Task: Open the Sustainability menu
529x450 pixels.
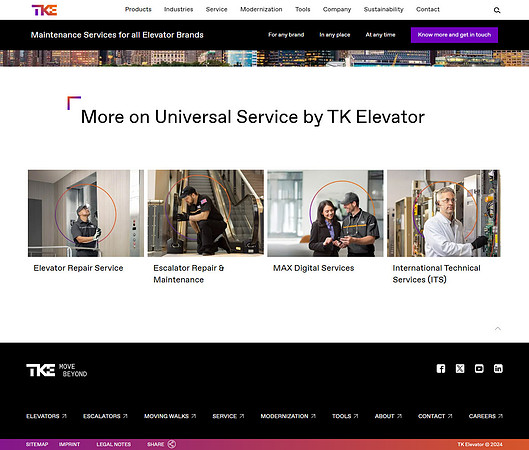Action: 384,9
